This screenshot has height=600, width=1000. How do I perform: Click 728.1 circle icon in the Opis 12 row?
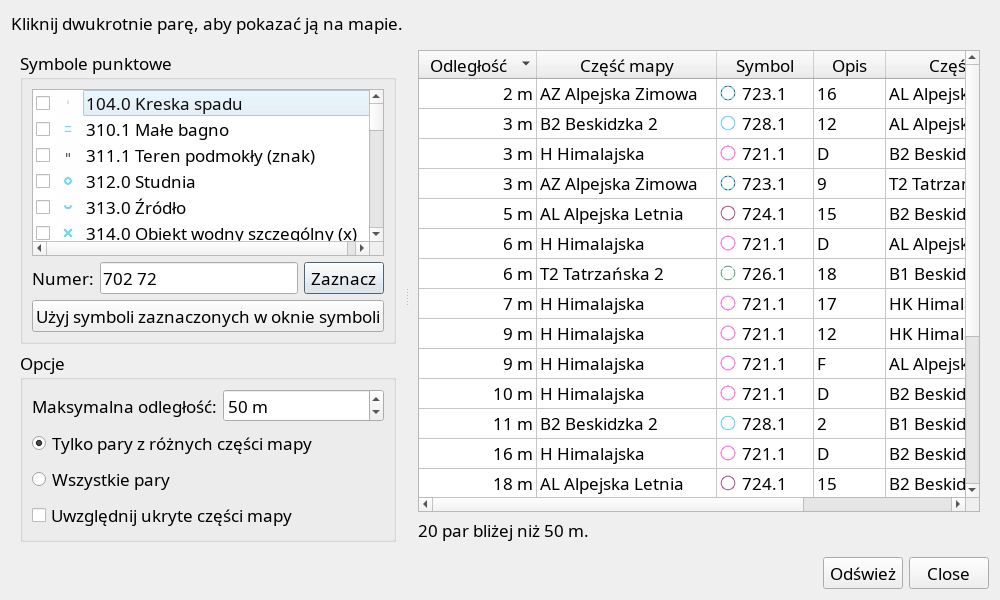coord(728,124)
